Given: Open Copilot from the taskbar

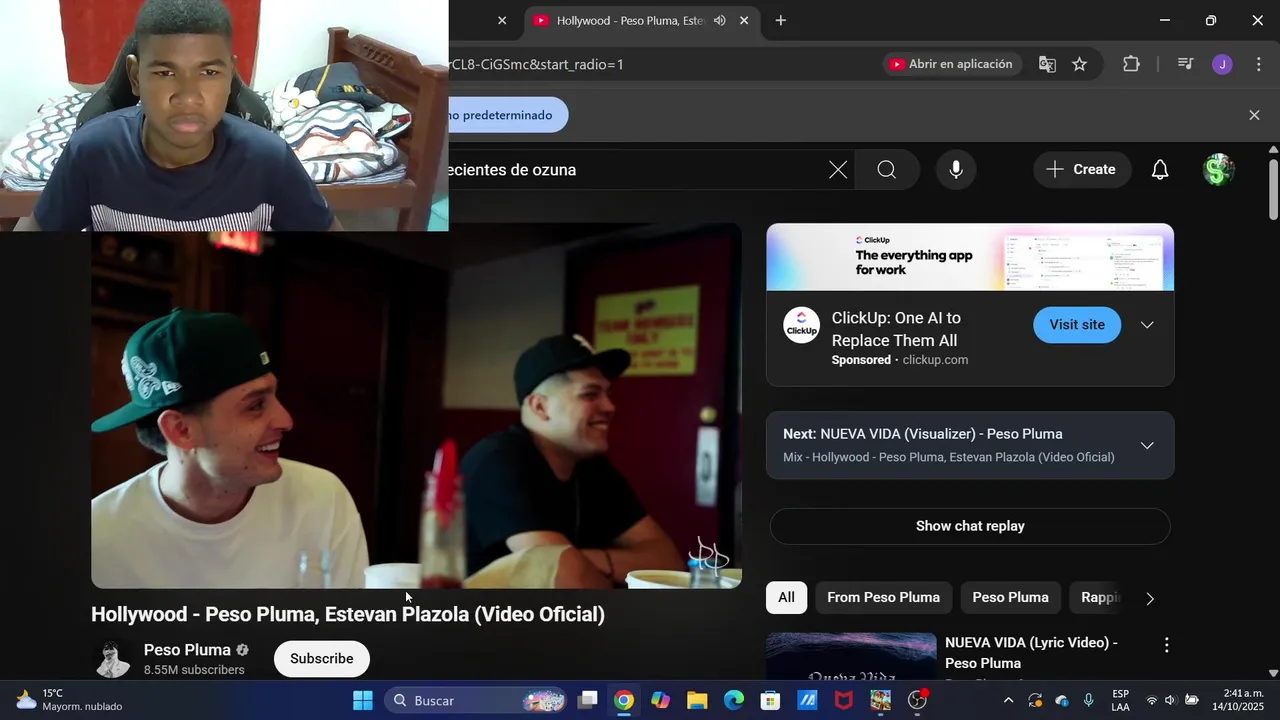Looking at the screenshot, I should (660, 700).
